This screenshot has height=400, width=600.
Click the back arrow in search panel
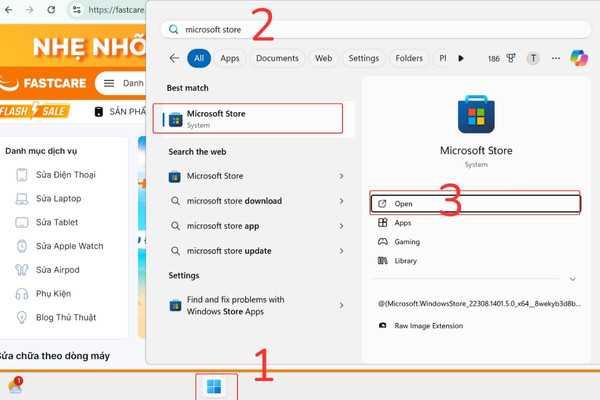pyautogui.click(x=174, y=58)
